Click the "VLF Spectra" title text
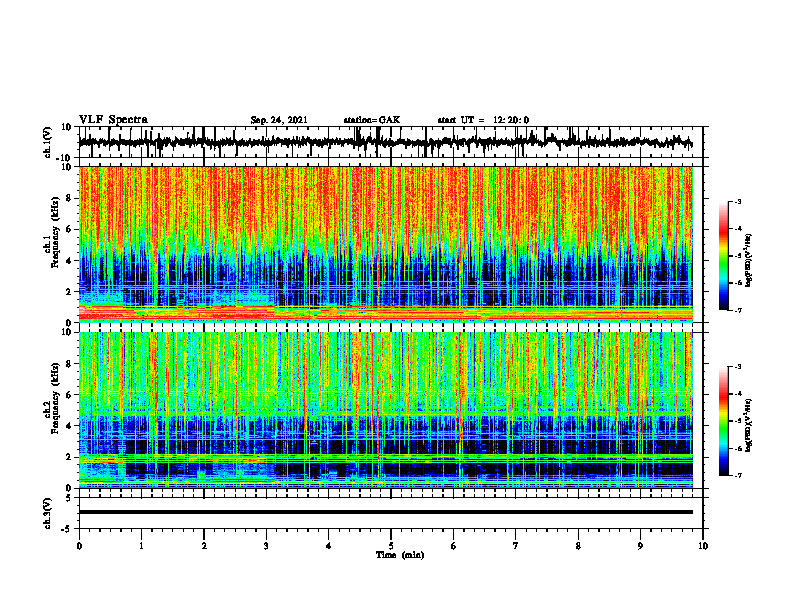 coord(113,119)
